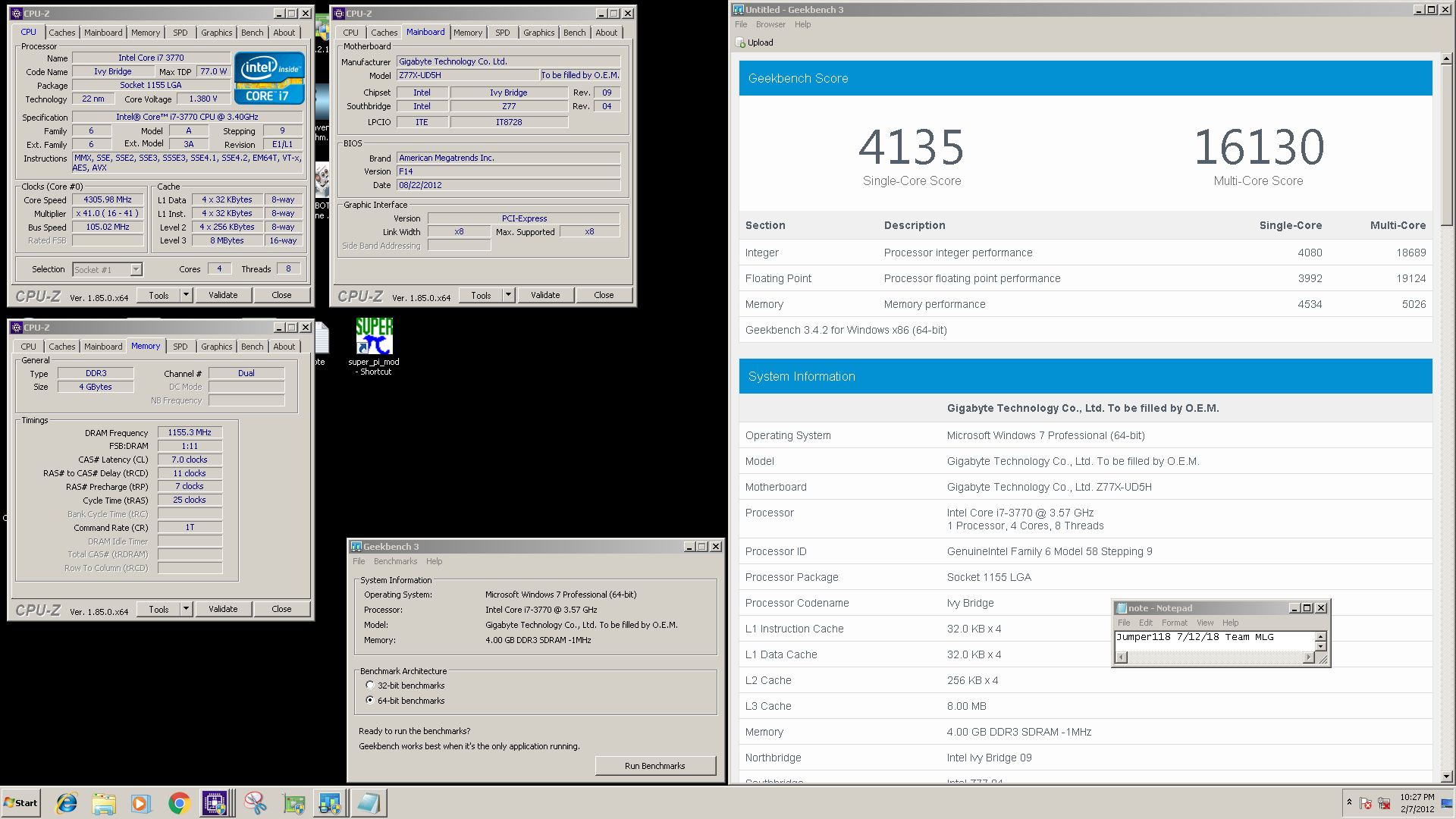Click the Multiplier value x 41.0 (16 - 41)
The width and height of the screenshot is (1456, 819).
click(x=108, y=214)
